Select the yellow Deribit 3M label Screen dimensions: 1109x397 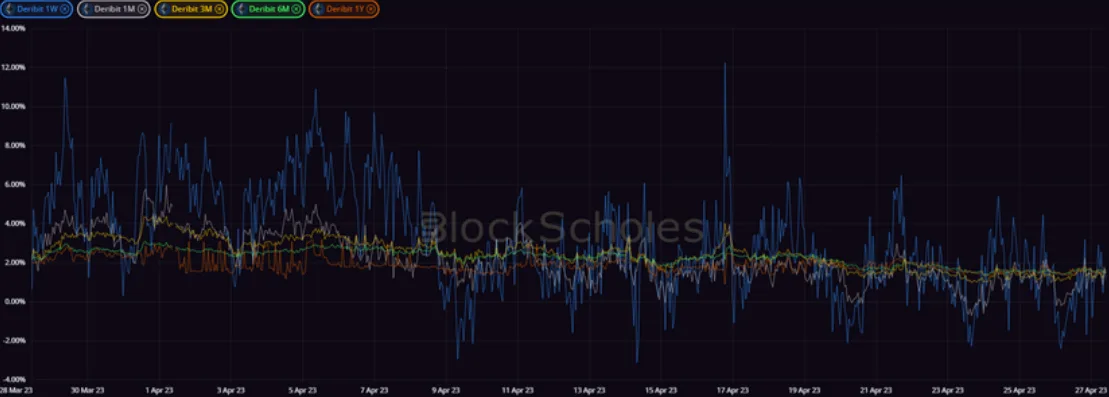click(x=192, y=9)
